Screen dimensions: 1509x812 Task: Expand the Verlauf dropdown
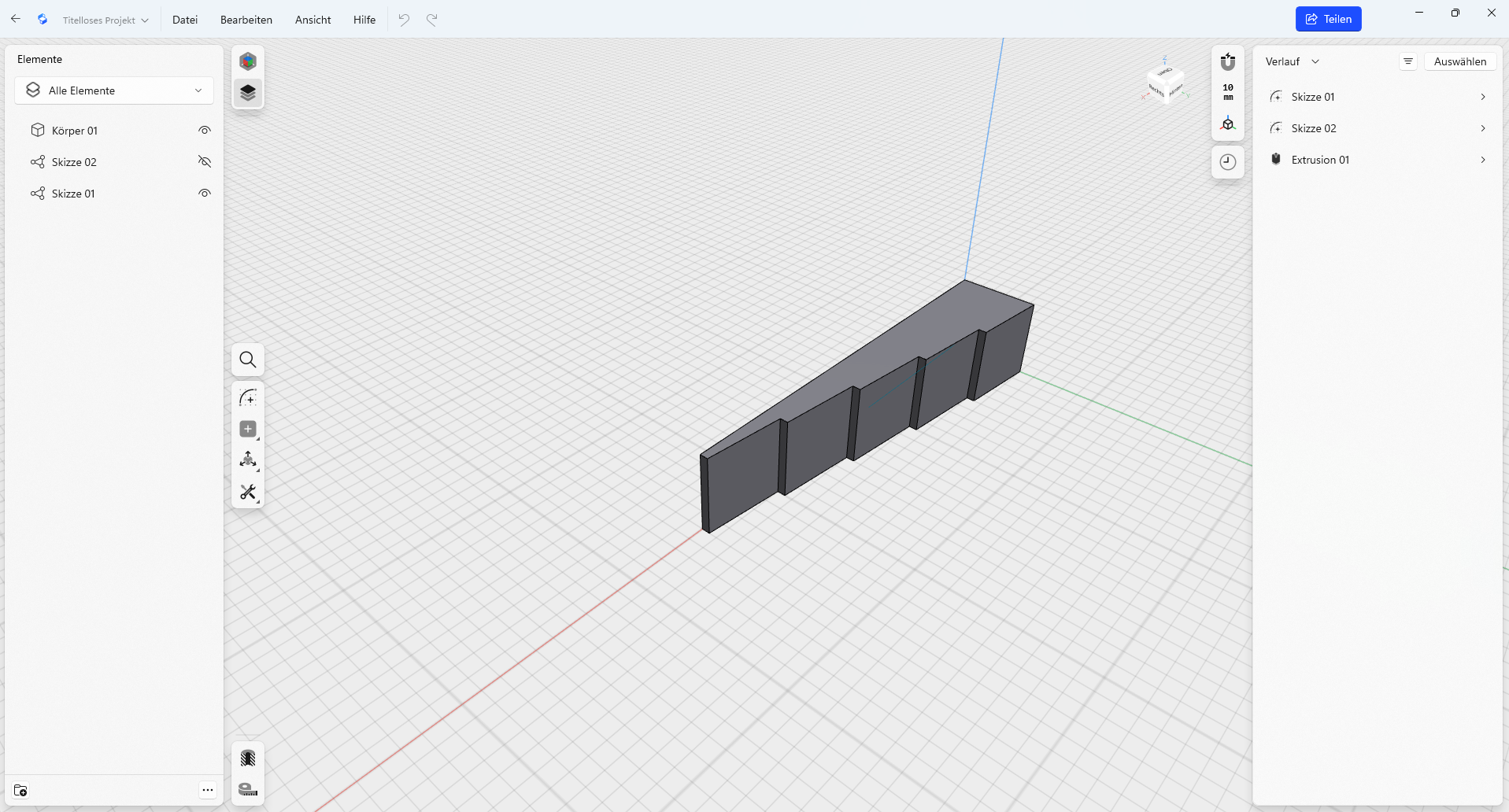[1293, 61]
